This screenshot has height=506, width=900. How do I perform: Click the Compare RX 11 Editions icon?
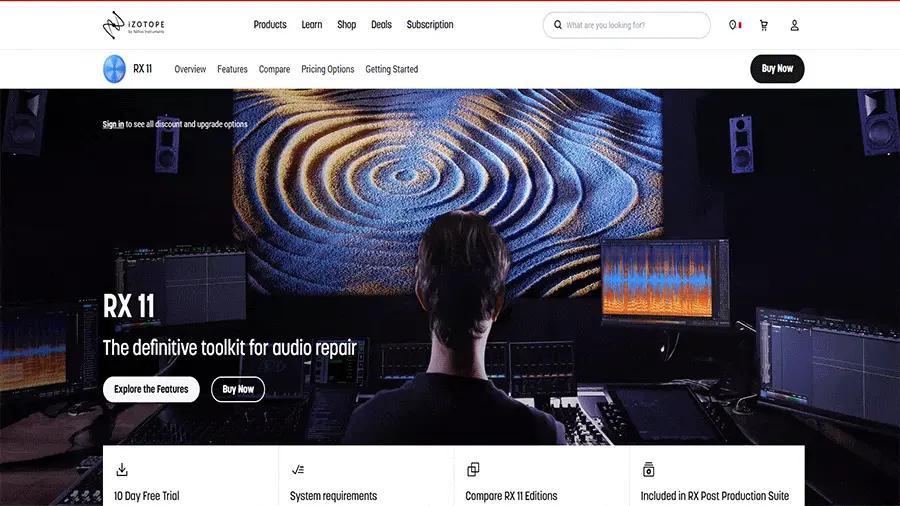point(473,469)
